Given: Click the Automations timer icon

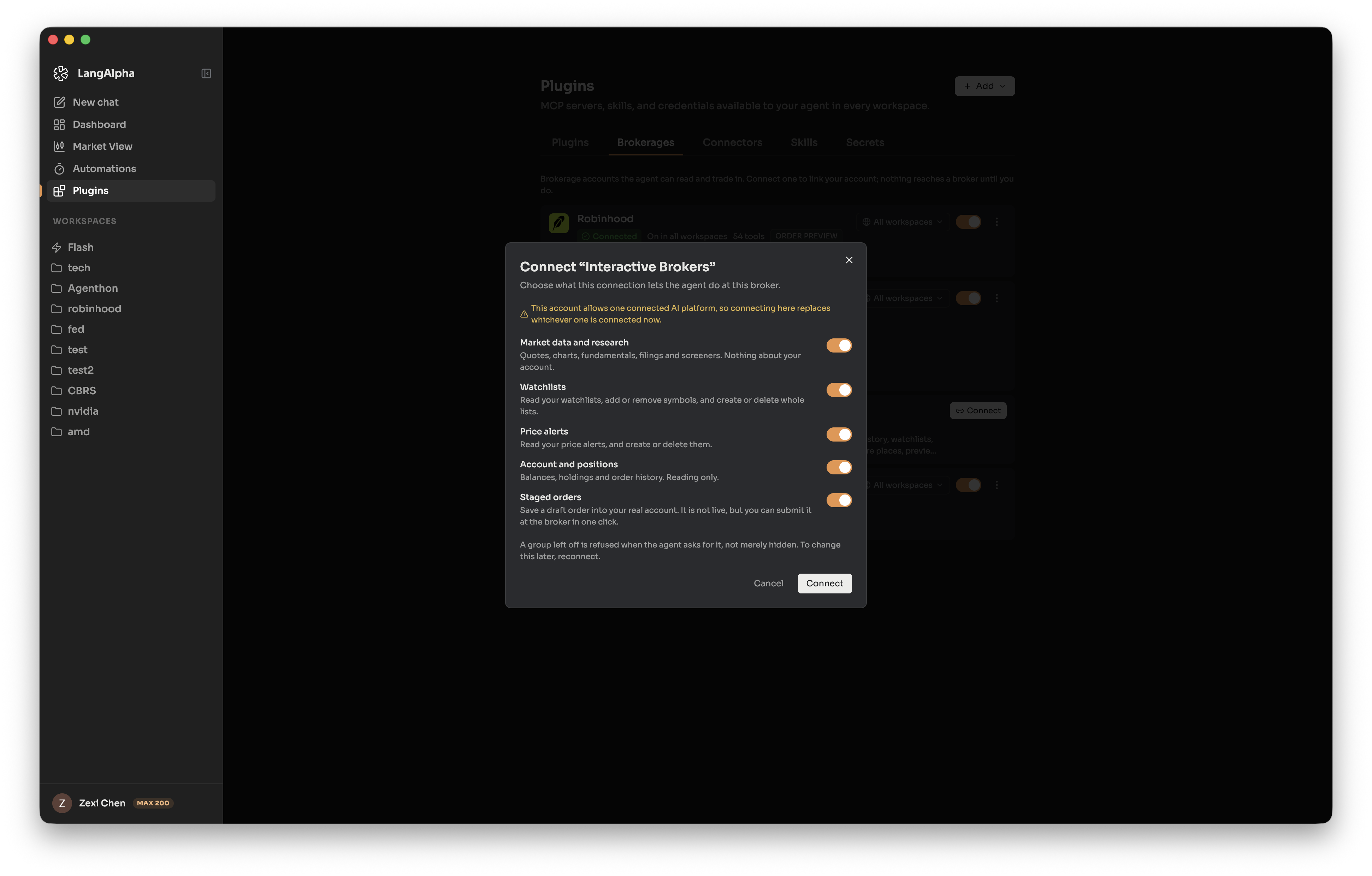Looking at the screenshot, I should click(x=59, y=168).
